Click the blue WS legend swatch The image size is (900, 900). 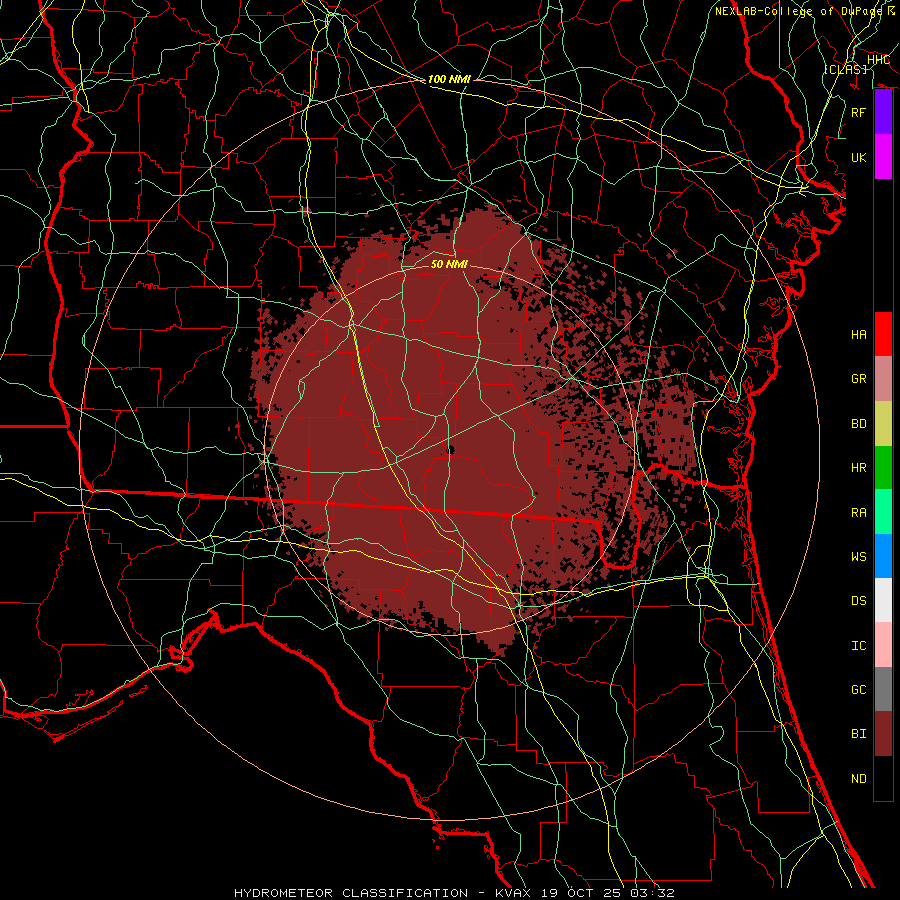883,556
